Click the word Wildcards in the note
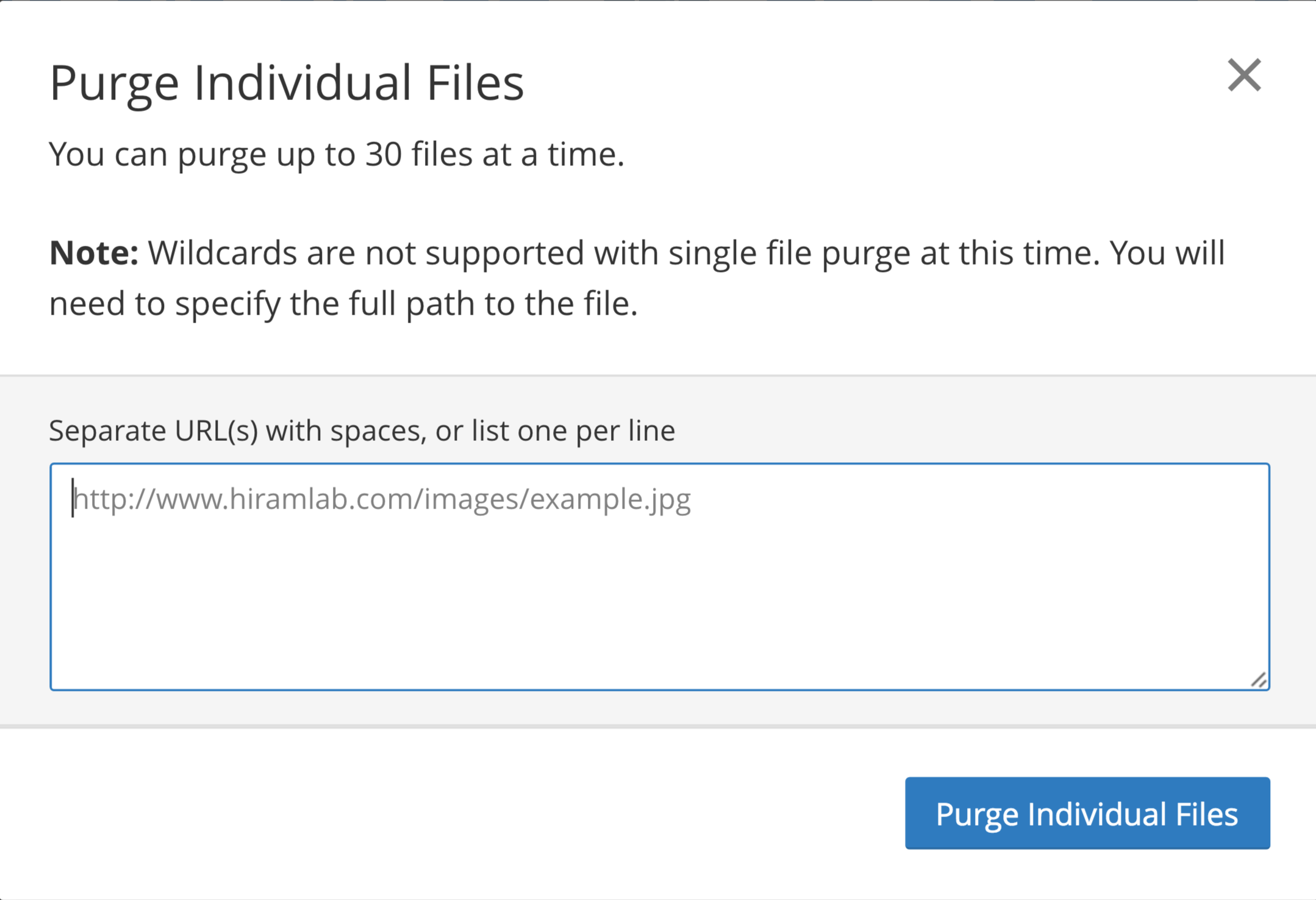This screenshot has width=1316, height=900. tap(223, 252)
